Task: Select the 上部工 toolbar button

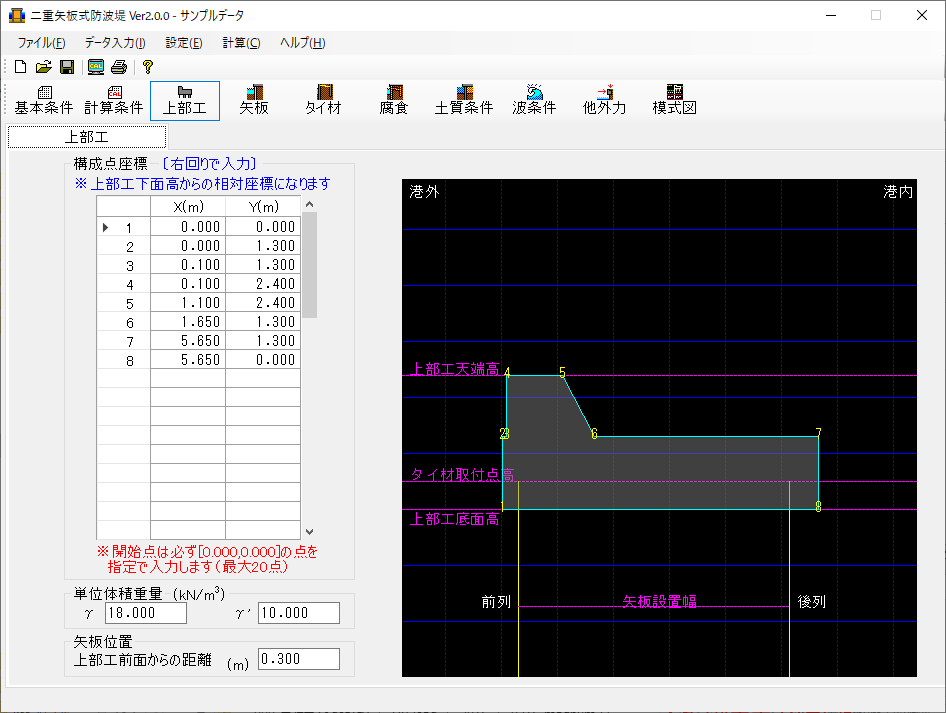Action: (185, 101)
